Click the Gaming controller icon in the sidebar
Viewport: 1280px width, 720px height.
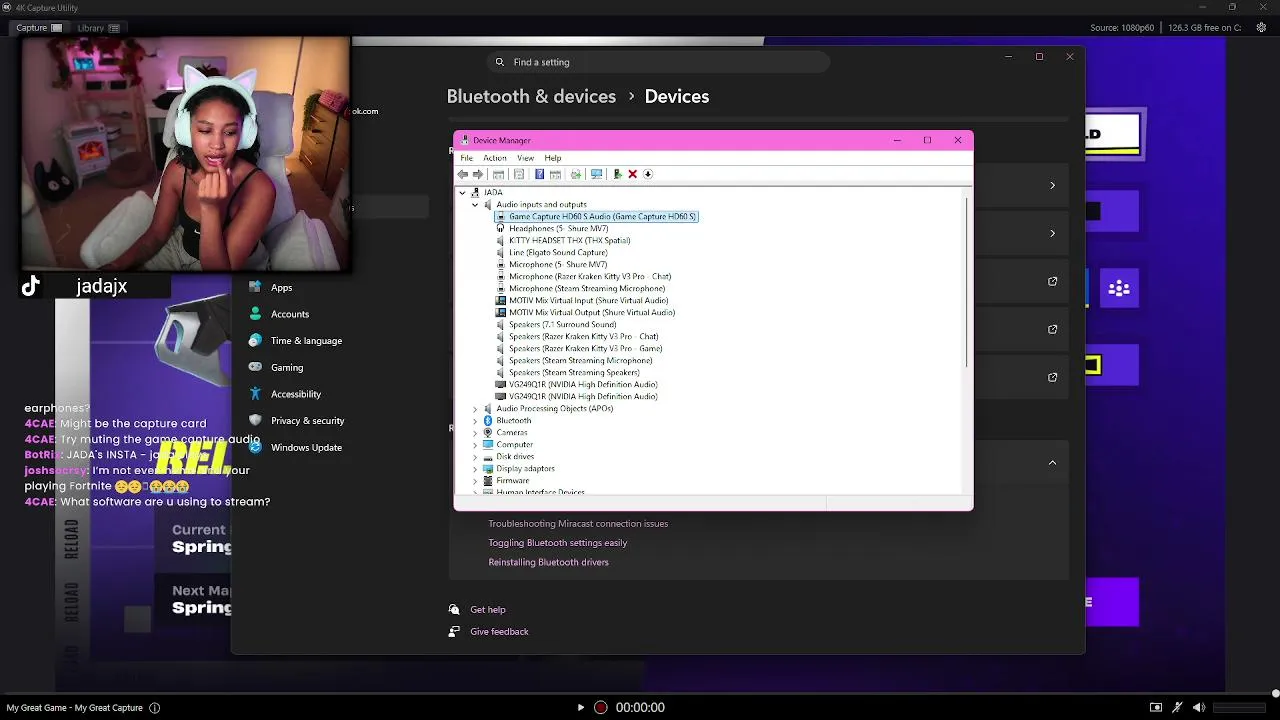255,367
